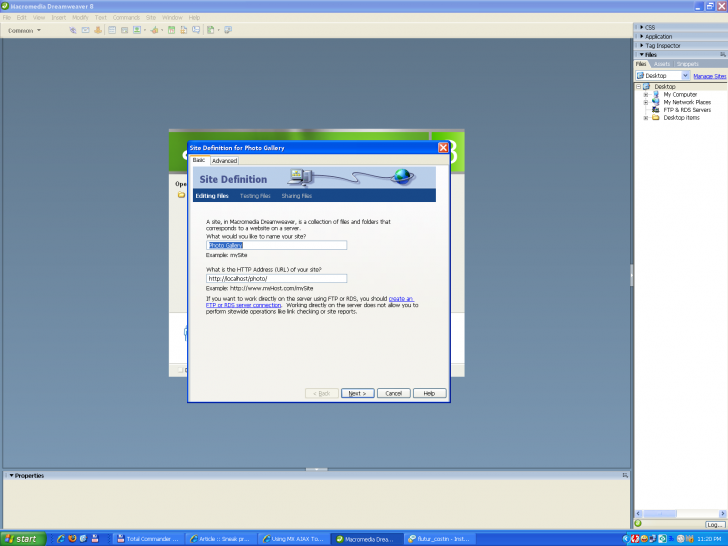The image size is (728, 546).
Task: Open the Site menu
Action: pyautogui.click(x=151, y=18)
